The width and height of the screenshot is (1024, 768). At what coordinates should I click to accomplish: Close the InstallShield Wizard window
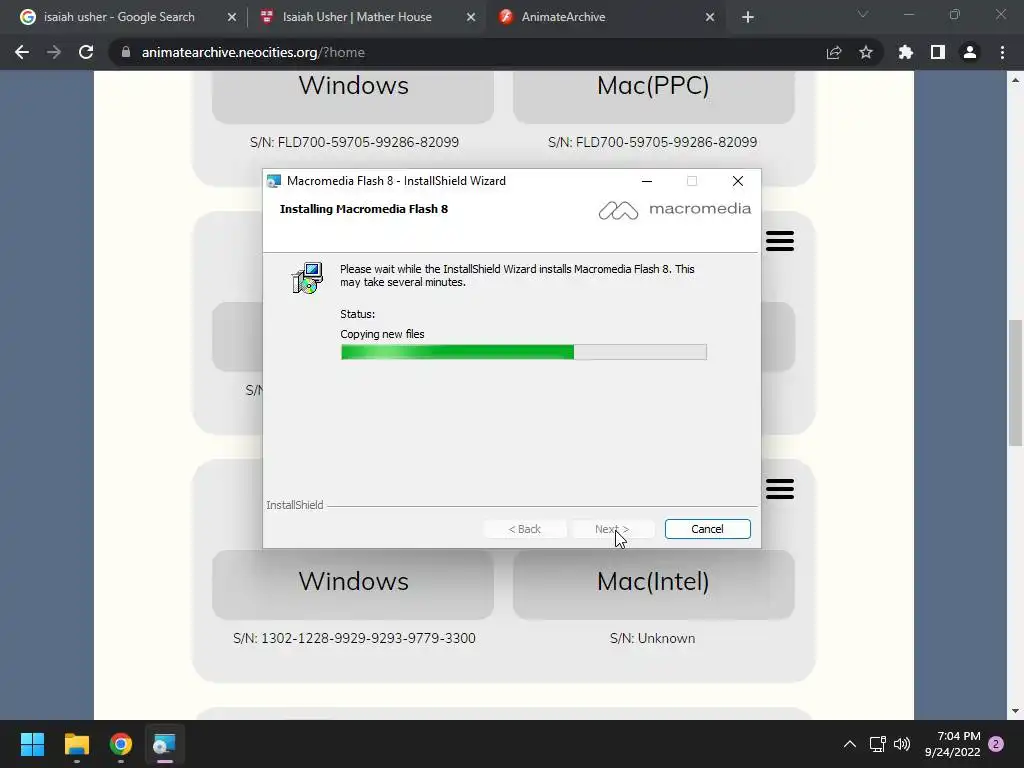737,181
